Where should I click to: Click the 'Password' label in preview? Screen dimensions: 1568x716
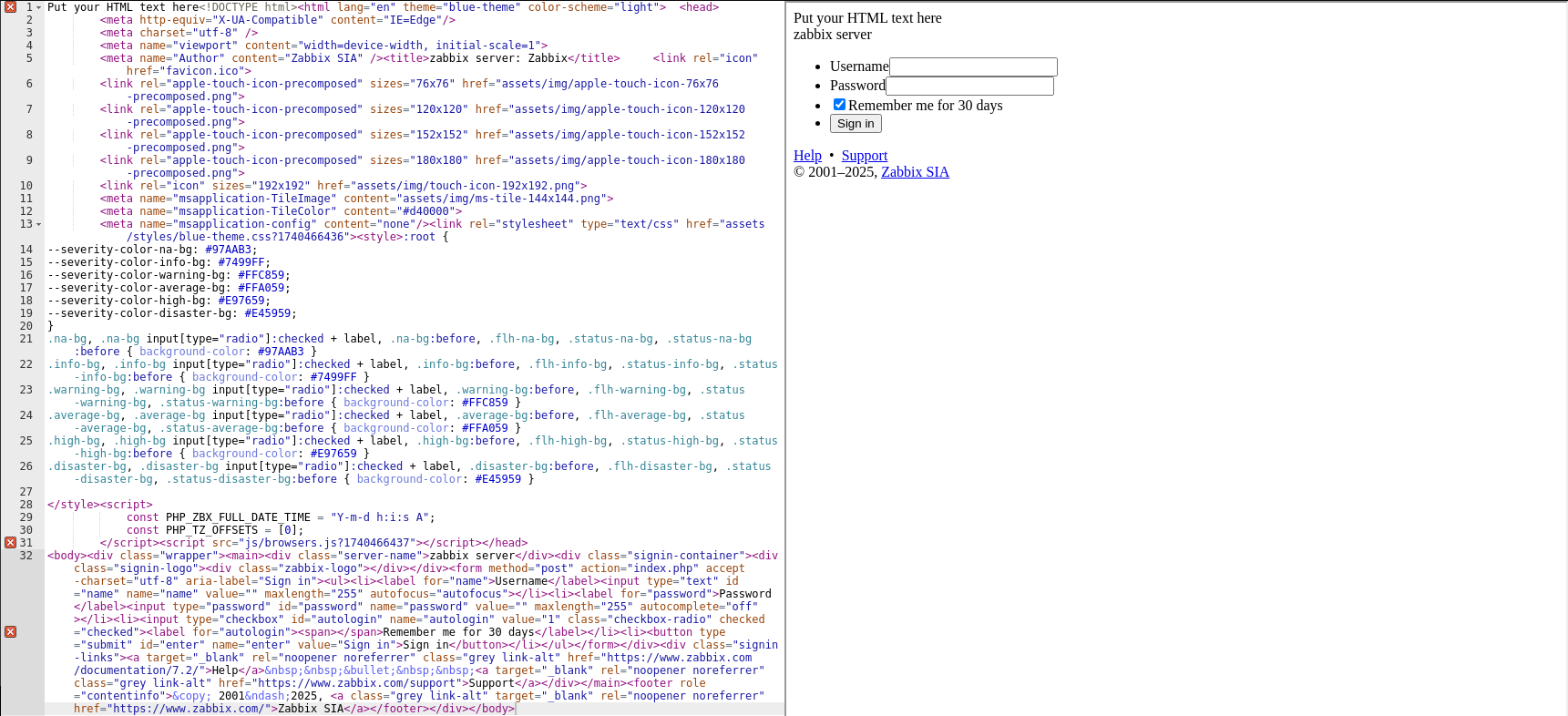(857, 86)
